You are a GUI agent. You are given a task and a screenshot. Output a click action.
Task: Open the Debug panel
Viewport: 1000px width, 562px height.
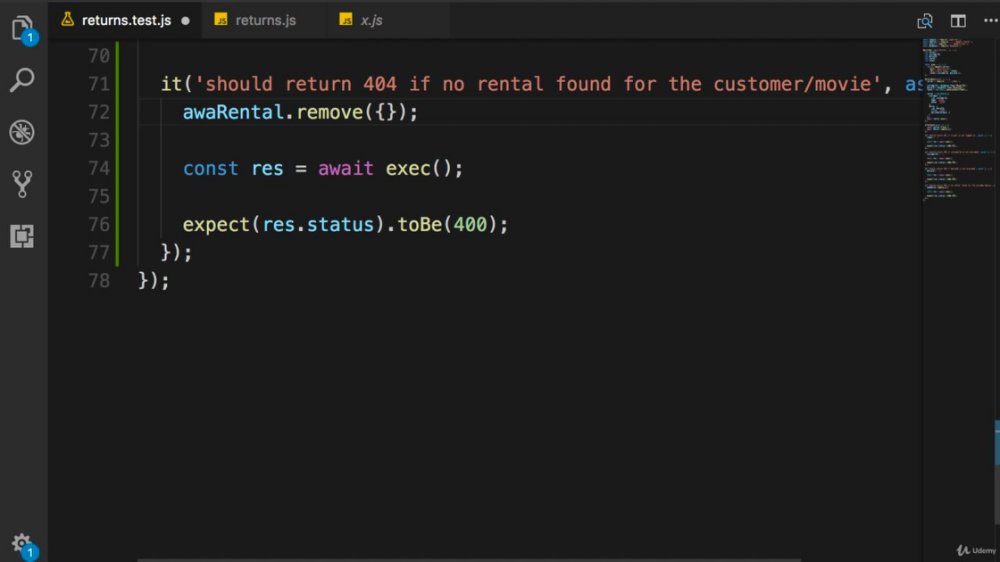pyautogui.click(x=22, y=132)
